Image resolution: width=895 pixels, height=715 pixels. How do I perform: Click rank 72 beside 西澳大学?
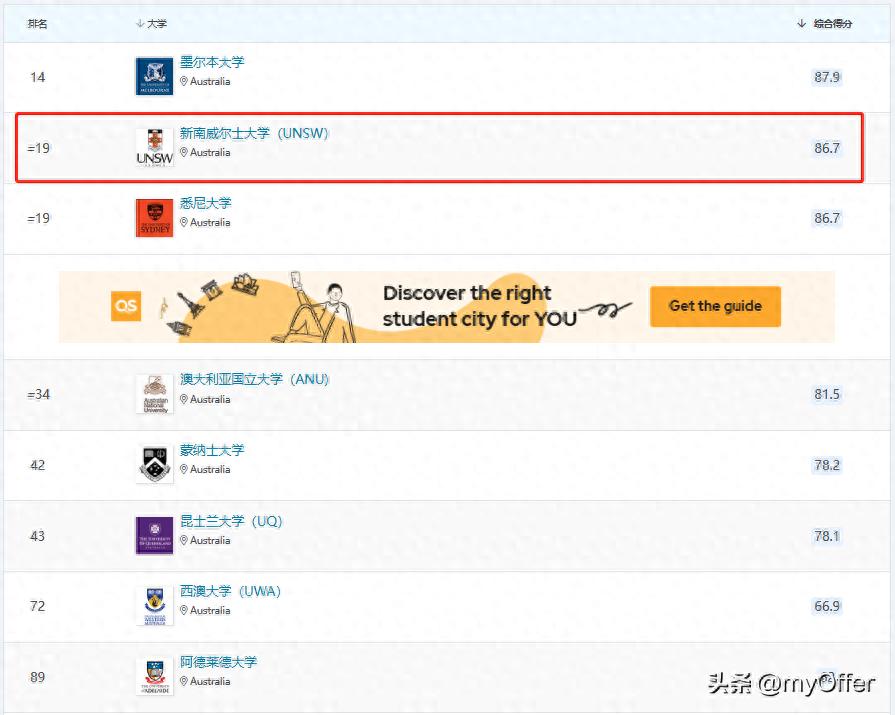(x=38, y=606)
